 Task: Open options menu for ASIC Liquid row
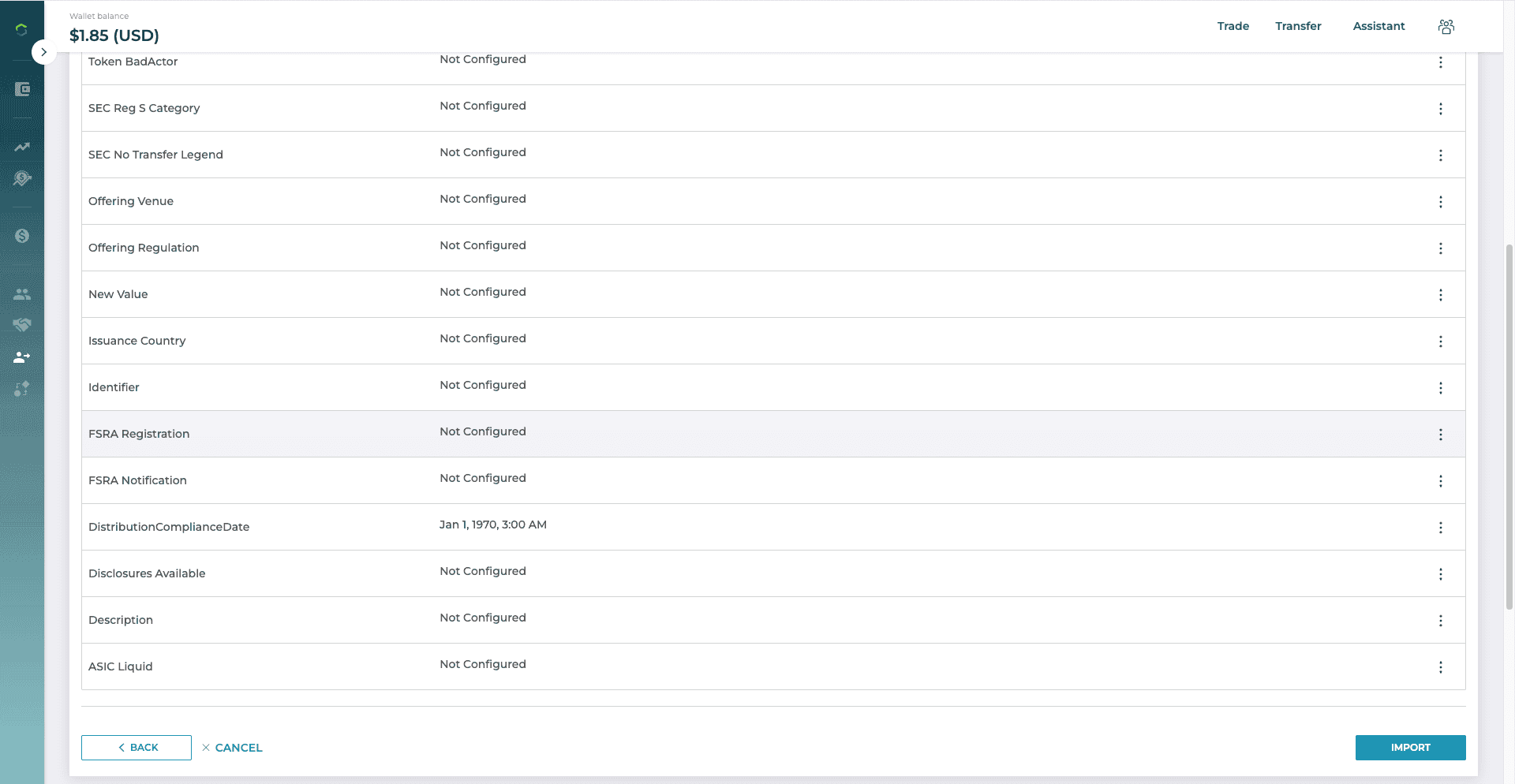click(x=1441, y=667)
